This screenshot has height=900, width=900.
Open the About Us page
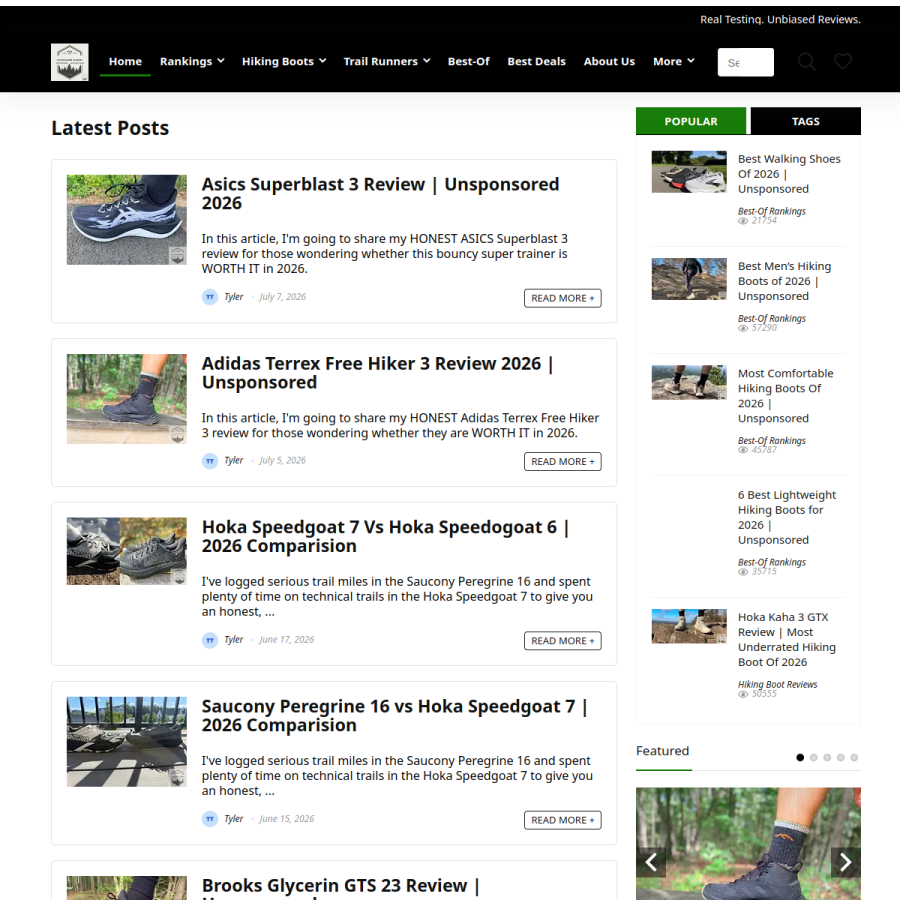click(x=609, y=61)
